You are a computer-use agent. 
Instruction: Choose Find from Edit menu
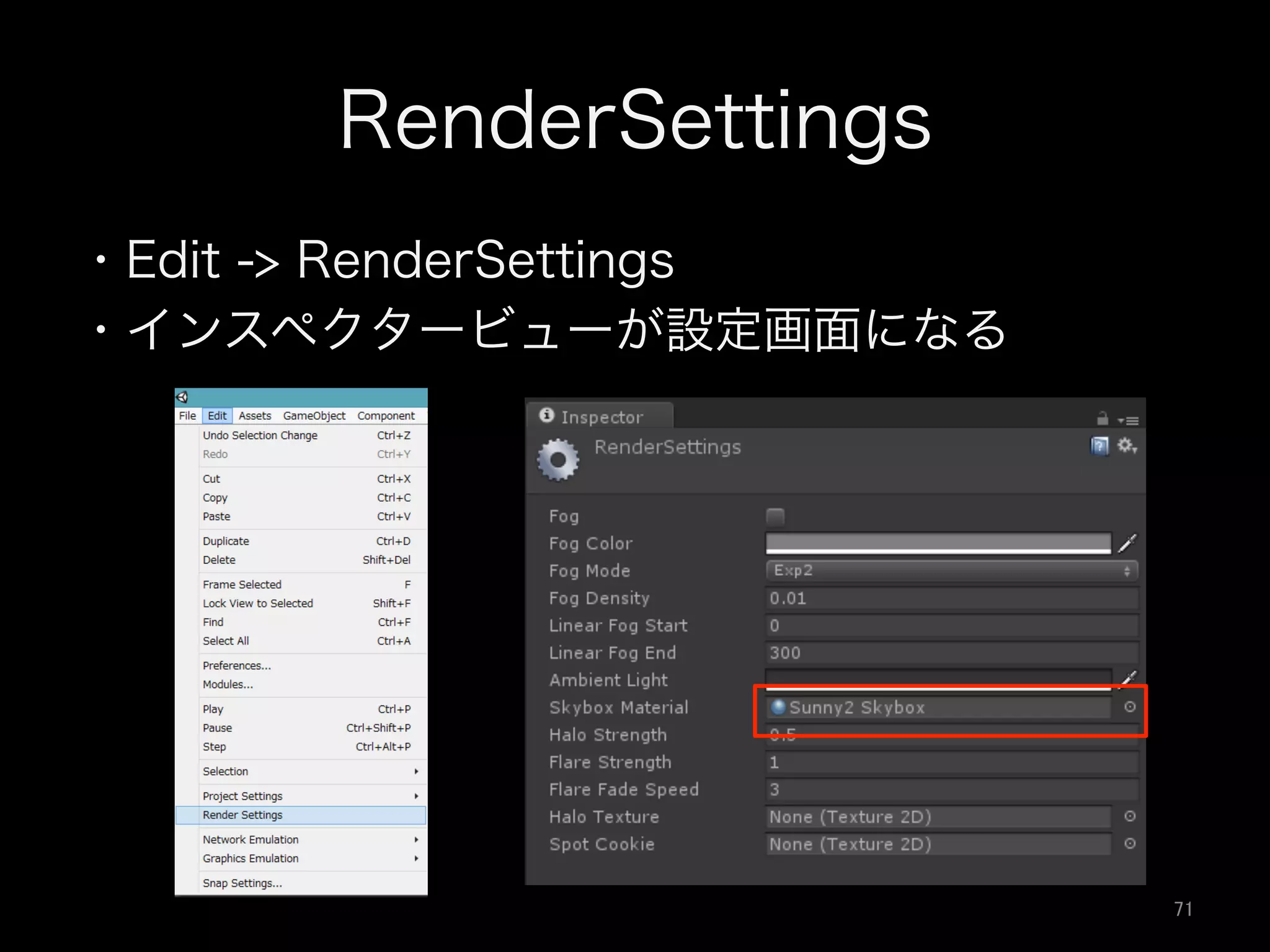[x=301, y=622]
